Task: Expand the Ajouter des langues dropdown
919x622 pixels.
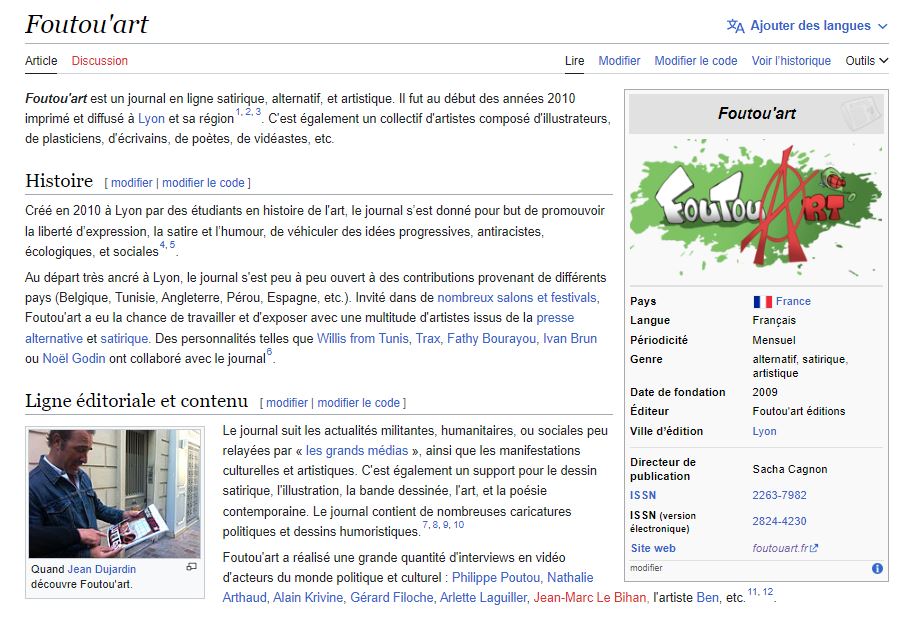Action: [807, 26]
